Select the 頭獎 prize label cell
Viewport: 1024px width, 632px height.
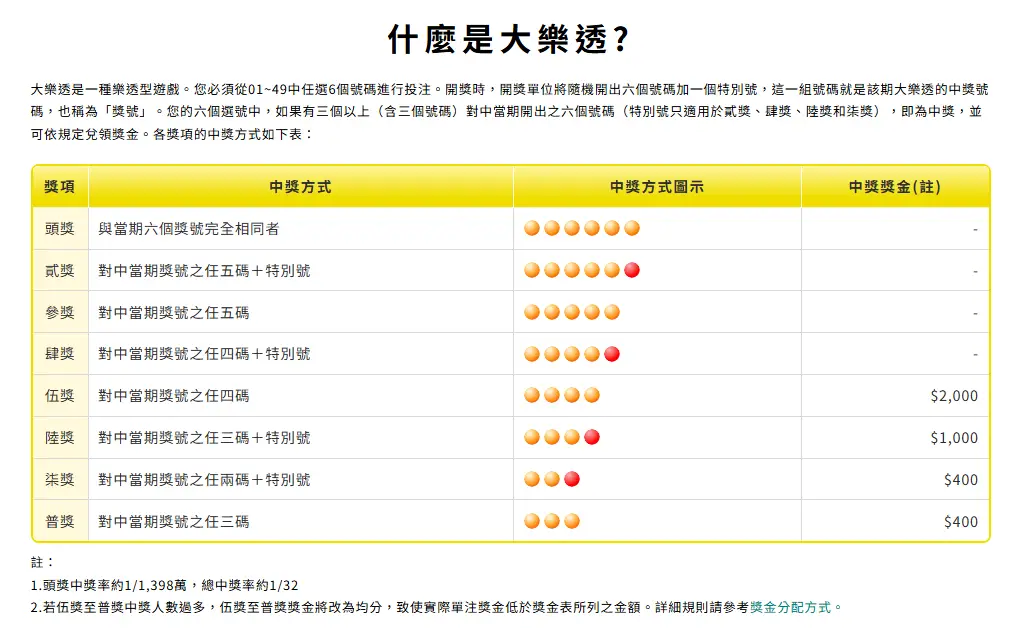click(x=60, y=229)
